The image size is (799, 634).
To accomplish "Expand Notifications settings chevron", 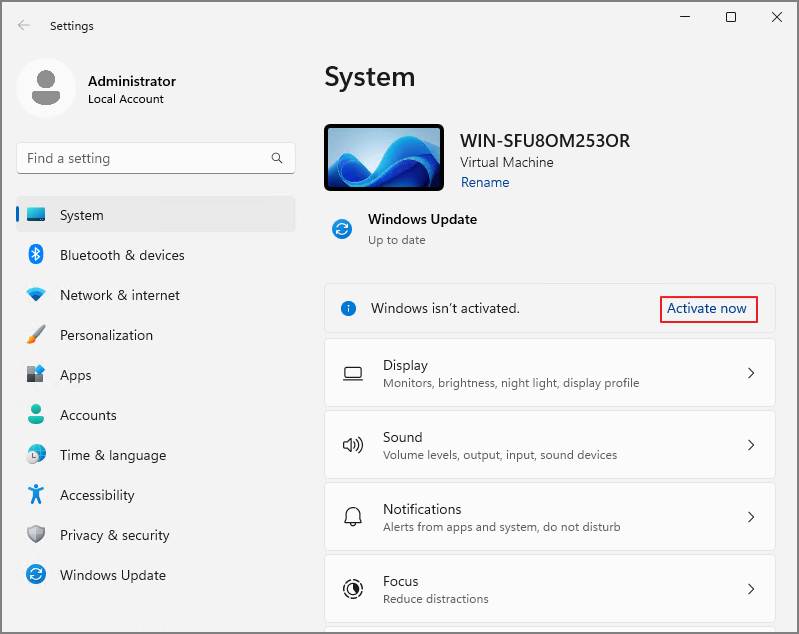I will [751, 517].
